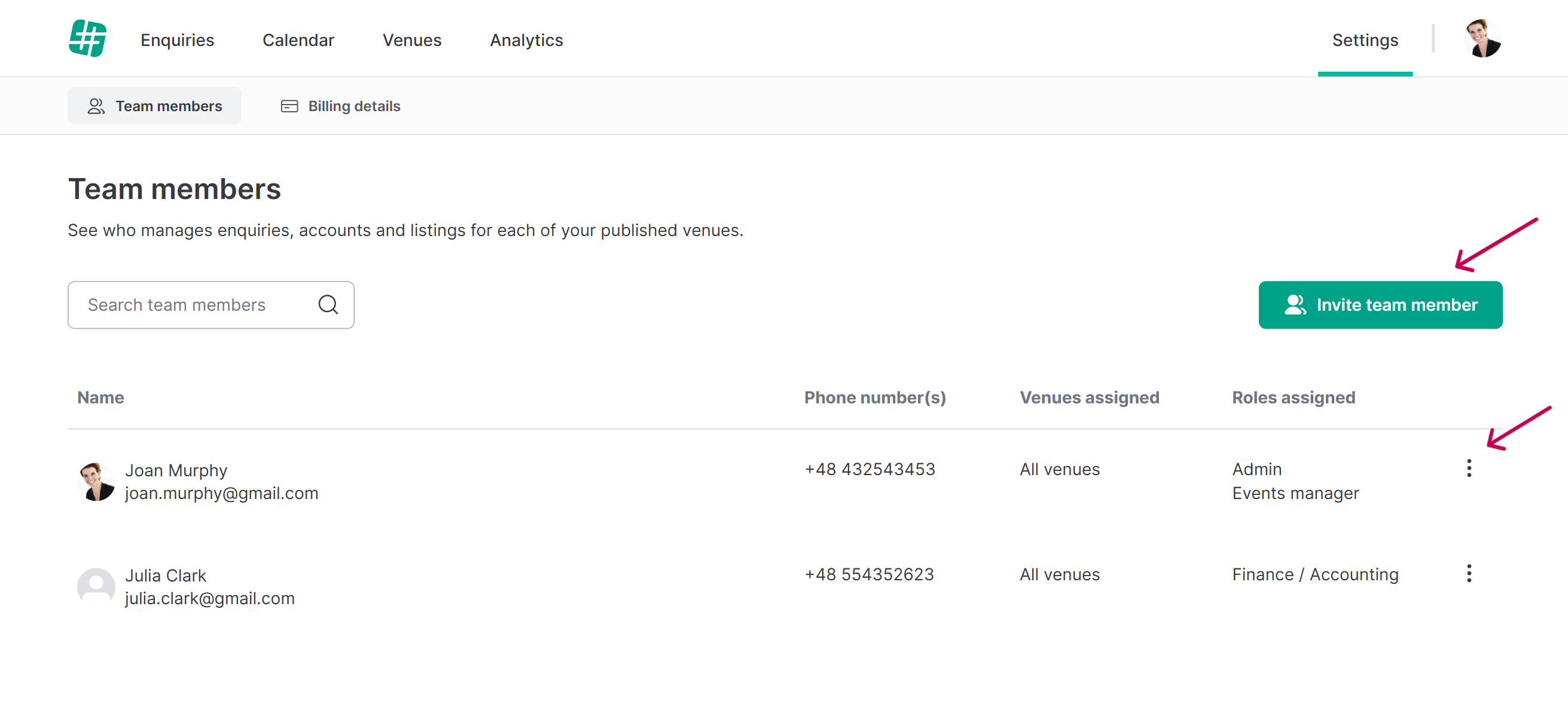Click Joan Murphy's All venues cell
Screen dimensions: 1568x701
point(1060,469)
